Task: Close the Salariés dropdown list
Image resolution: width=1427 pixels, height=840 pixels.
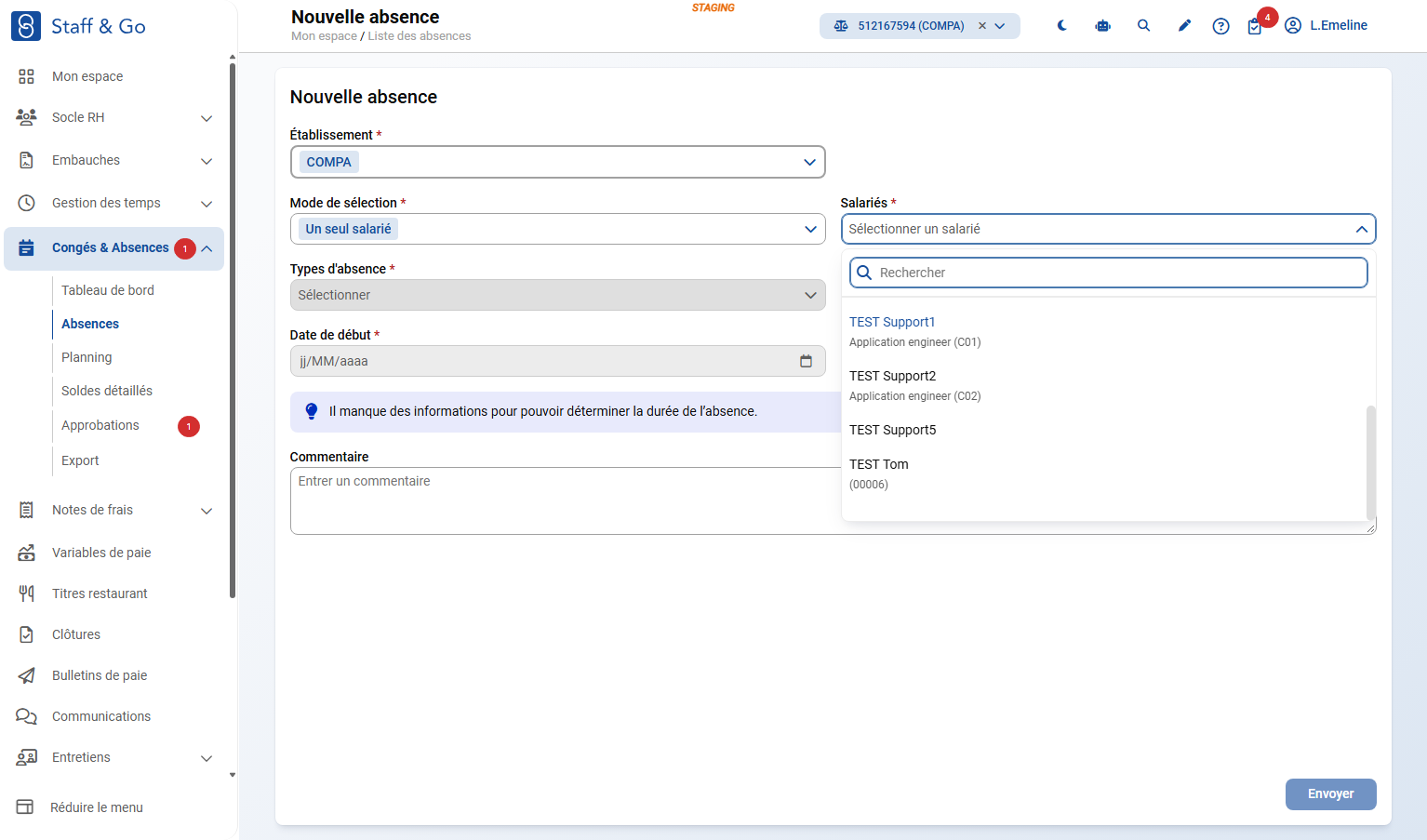Action: [x=1361, y=229]
